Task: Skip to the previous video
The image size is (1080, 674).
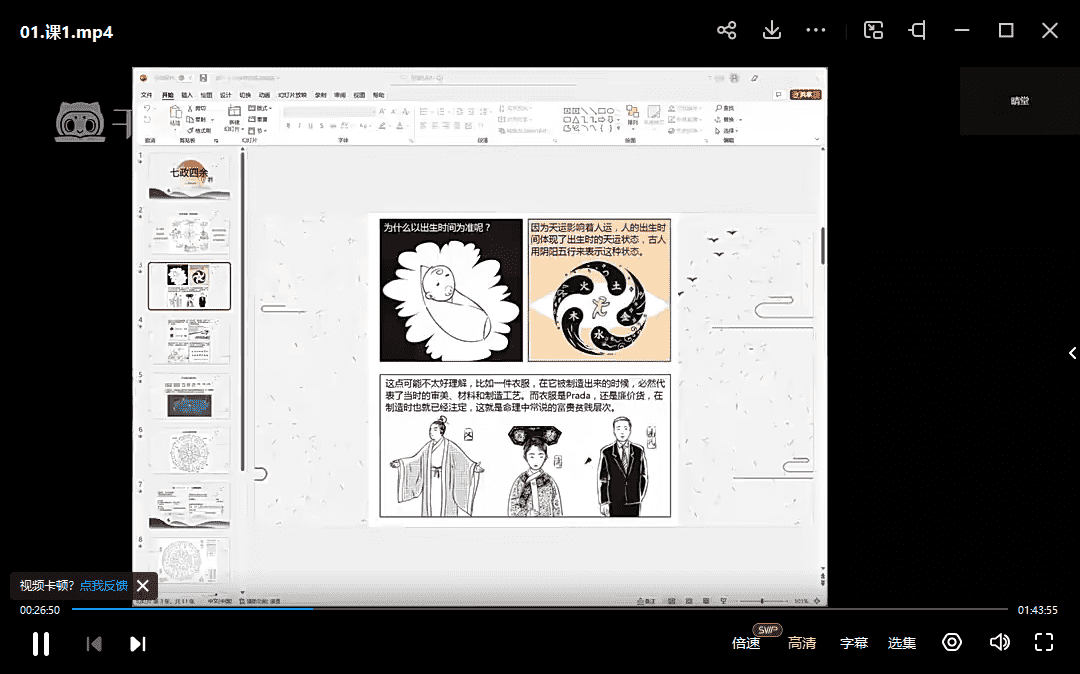Action: coord(94,643)
